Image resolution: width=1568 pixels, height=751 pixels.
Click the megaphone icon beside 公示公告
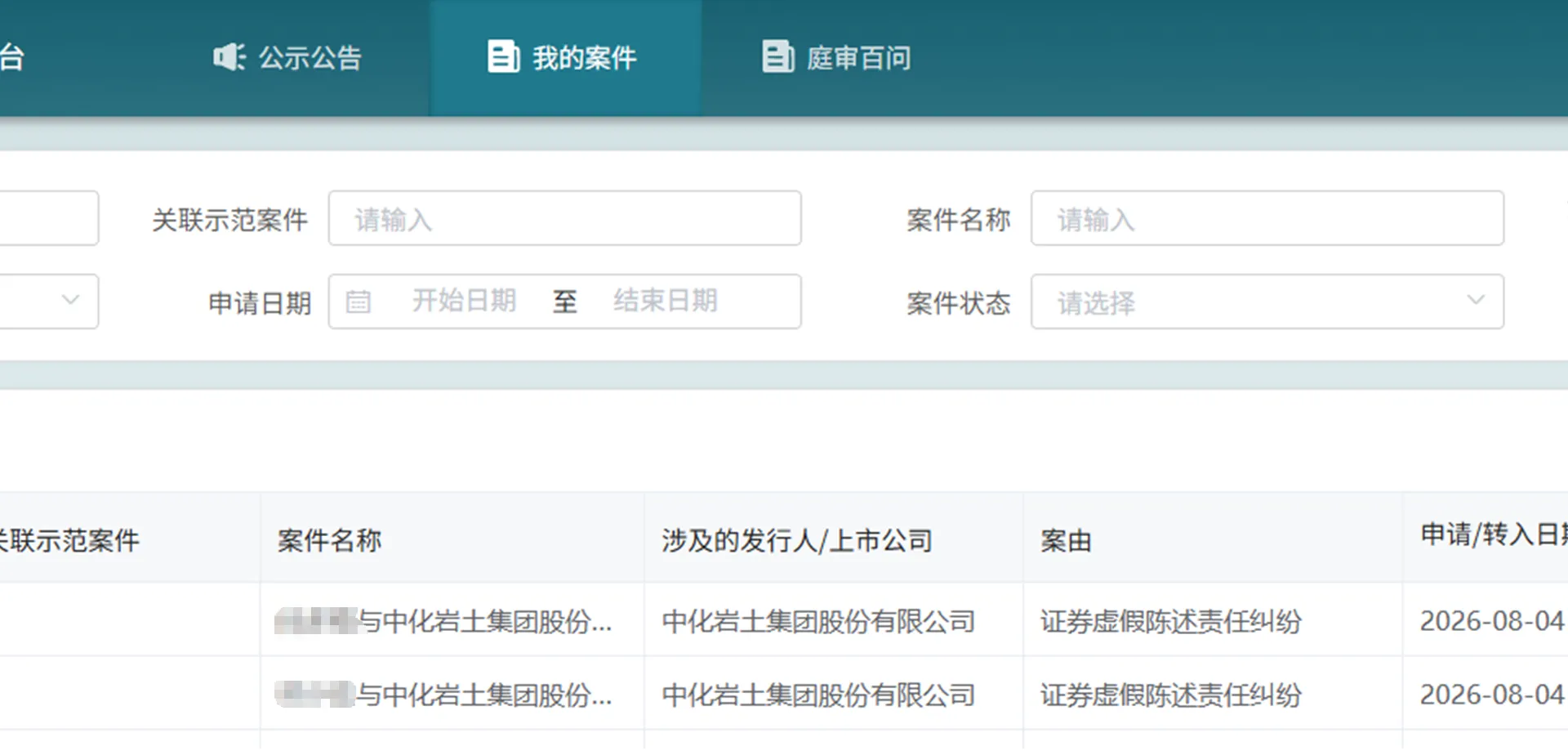point(229,57)
